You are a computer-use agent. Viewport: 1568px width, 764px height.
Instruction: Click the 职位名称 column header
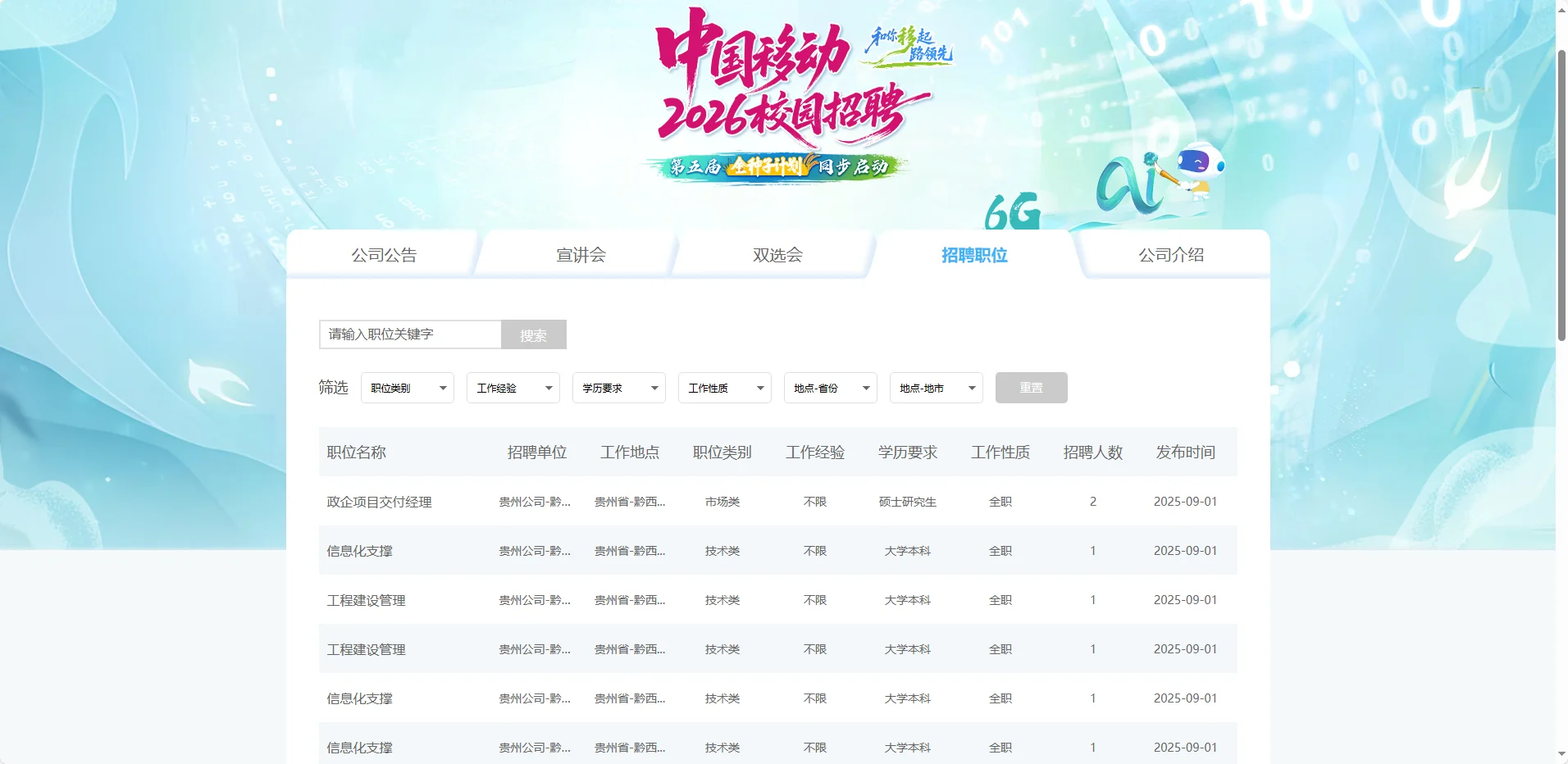tap(356, 452)
